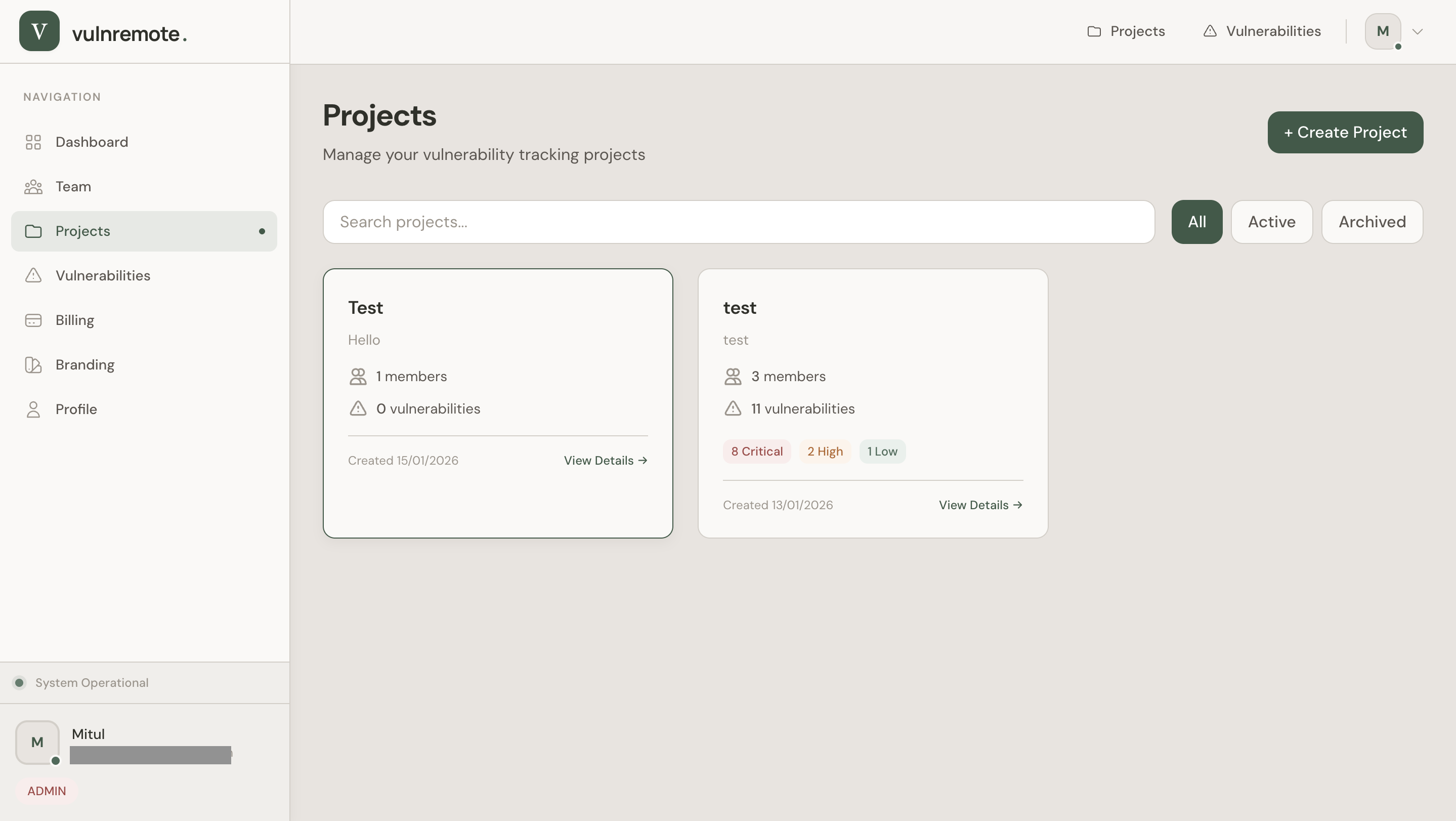This screenshot has height=821, width=1456.
Task: Open Vulnerabilities from the top navigation
Action: 1273,31
